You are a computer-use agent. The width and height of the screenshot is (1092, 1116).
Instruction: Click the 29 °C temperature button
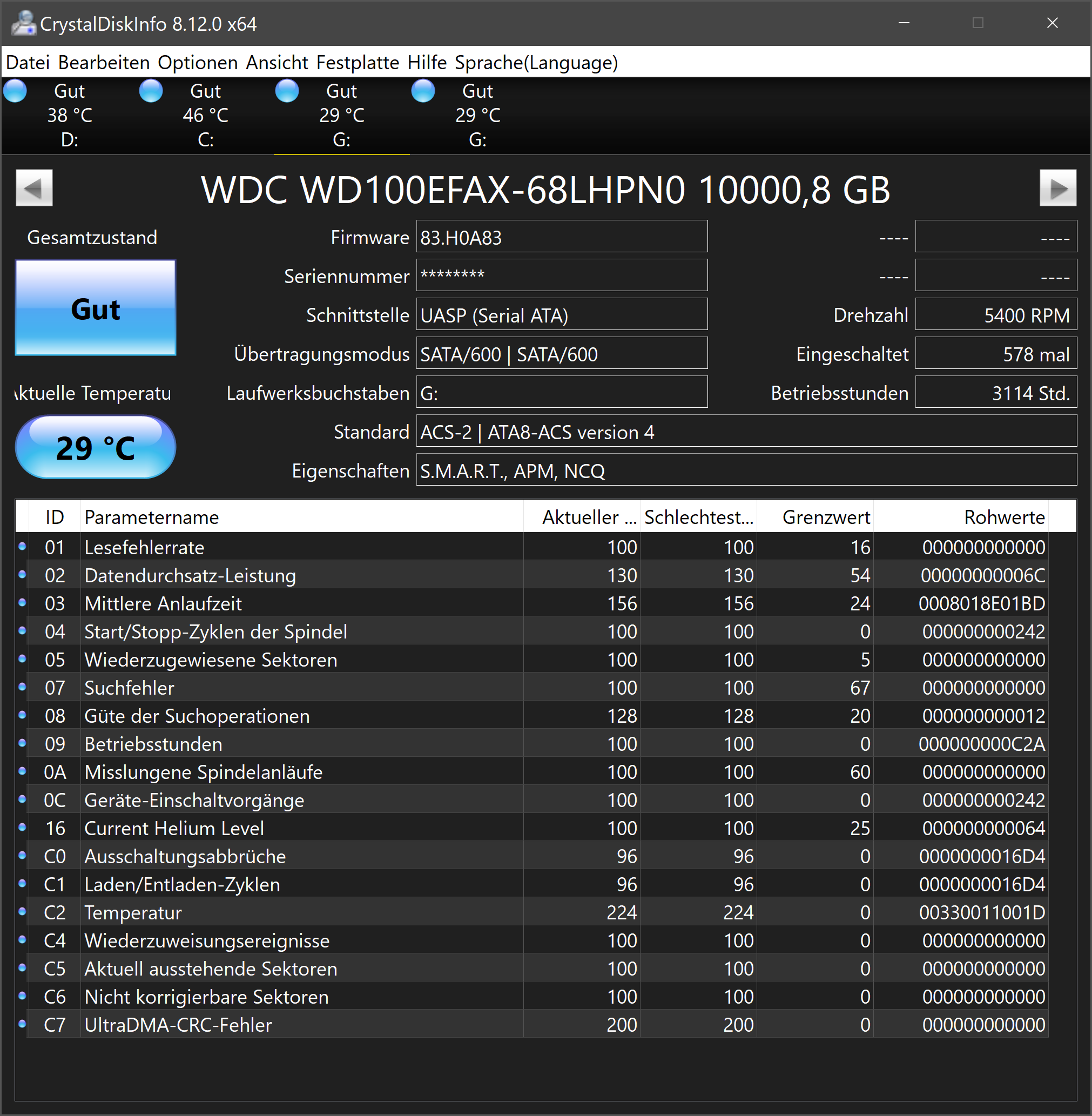tap(95, 448)
